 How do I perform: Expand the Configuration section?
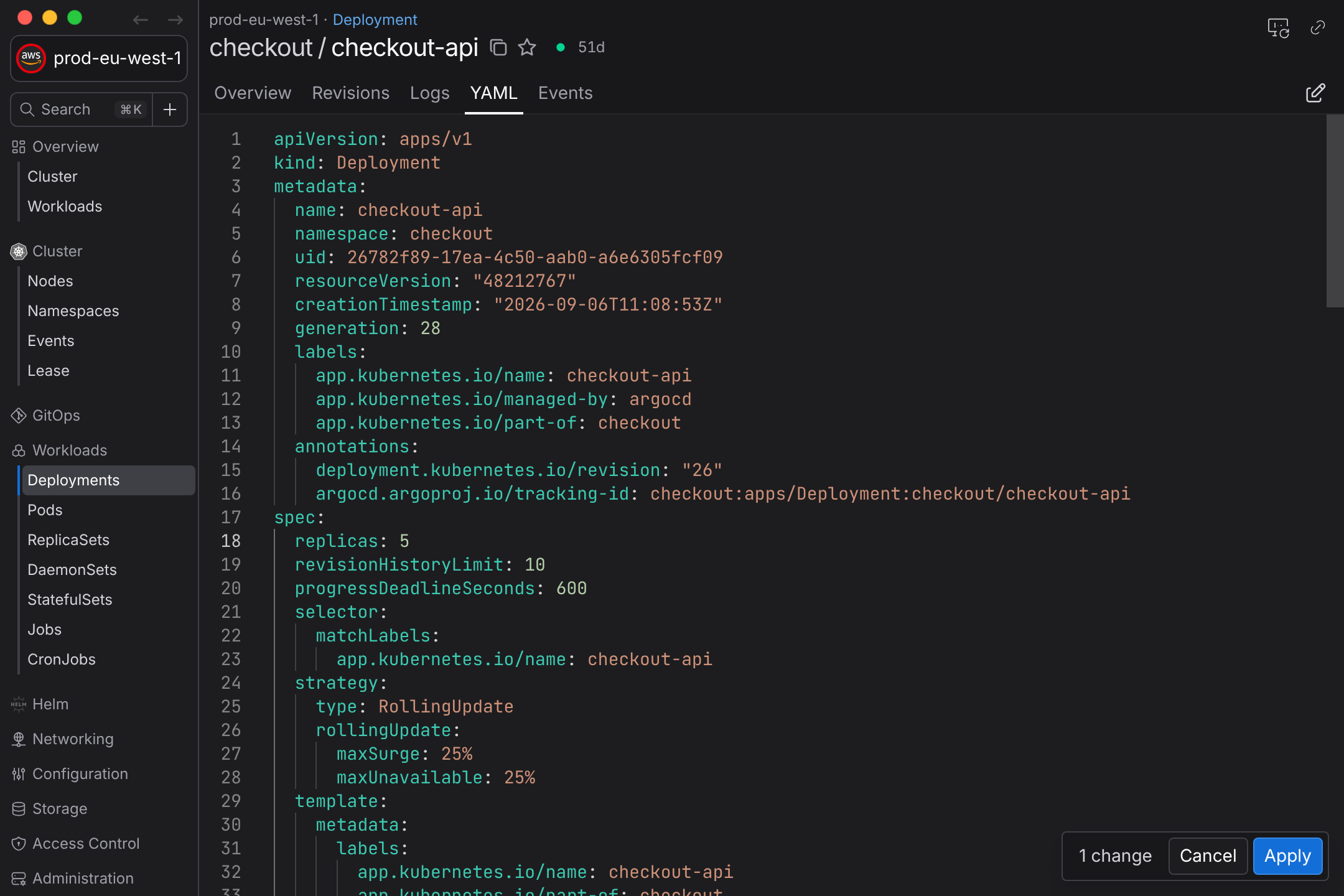80,774
